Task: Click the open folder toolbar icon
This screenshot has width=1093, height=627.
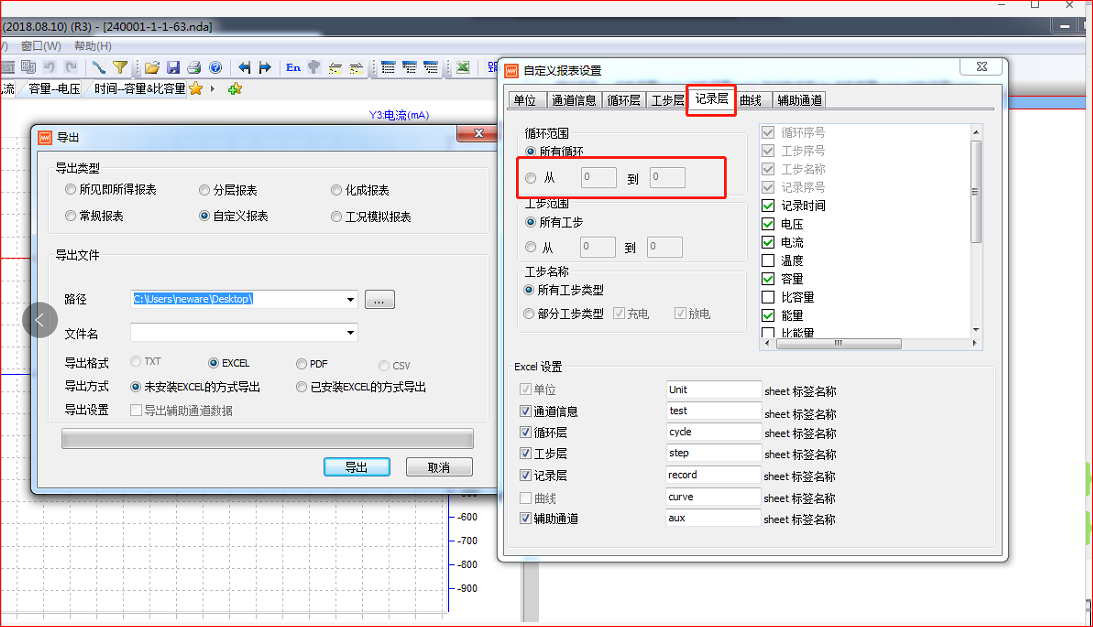Action: pos(152,67)
